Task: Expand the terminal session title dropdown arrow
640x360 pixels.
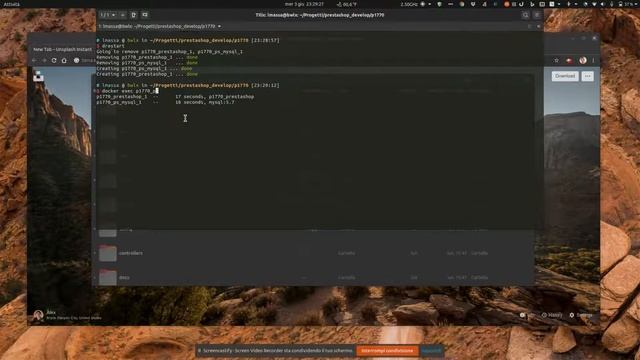Action: [219, 26]
